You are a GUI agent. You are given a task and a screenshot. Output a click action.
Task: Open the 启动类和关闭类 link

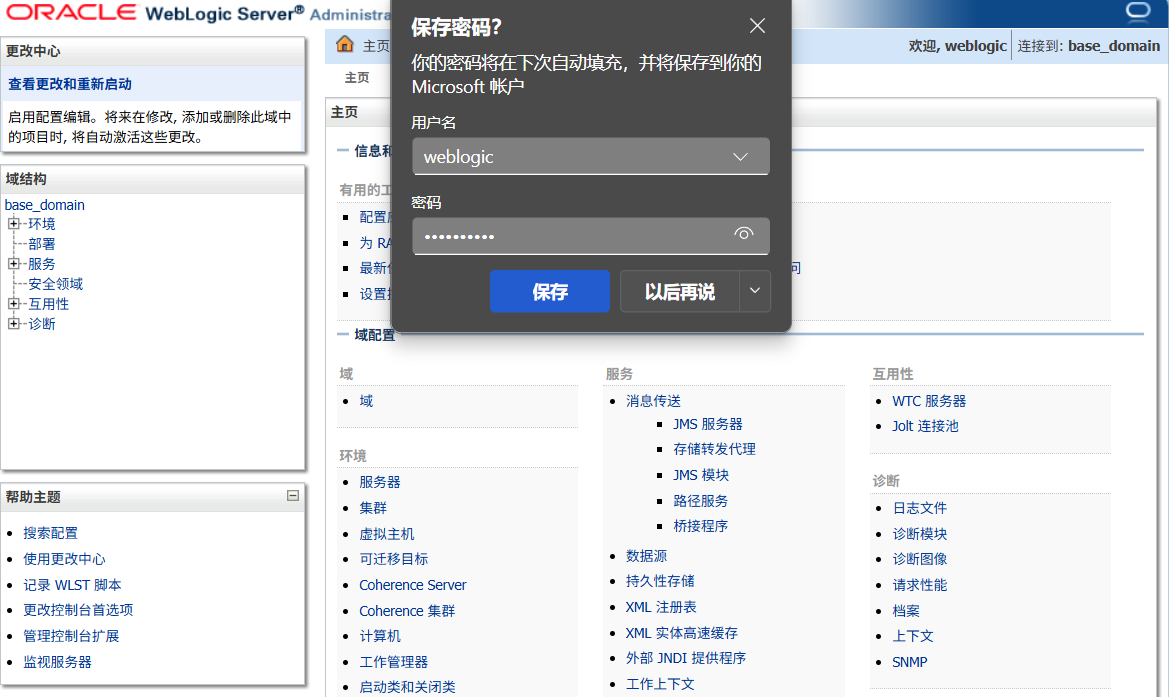pos(408,687)
